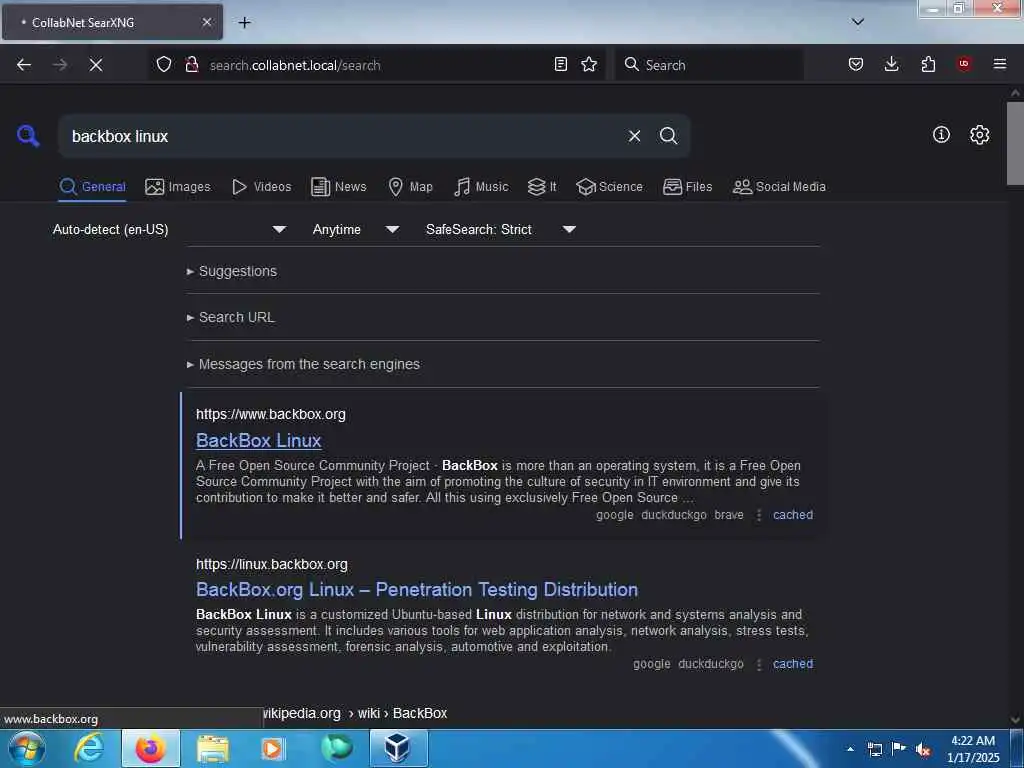The height and width of the screenshot is (768, 1024).
Task: Go back with the browser back arrow
Action: click(x=24, y=65)
